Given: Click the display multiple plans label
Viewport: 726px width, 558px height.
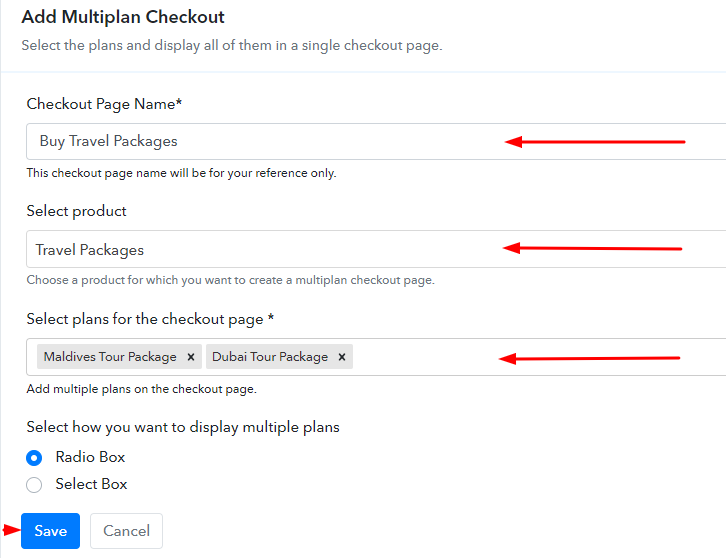Looking at the screenshot, I should (x=183, y=427).
